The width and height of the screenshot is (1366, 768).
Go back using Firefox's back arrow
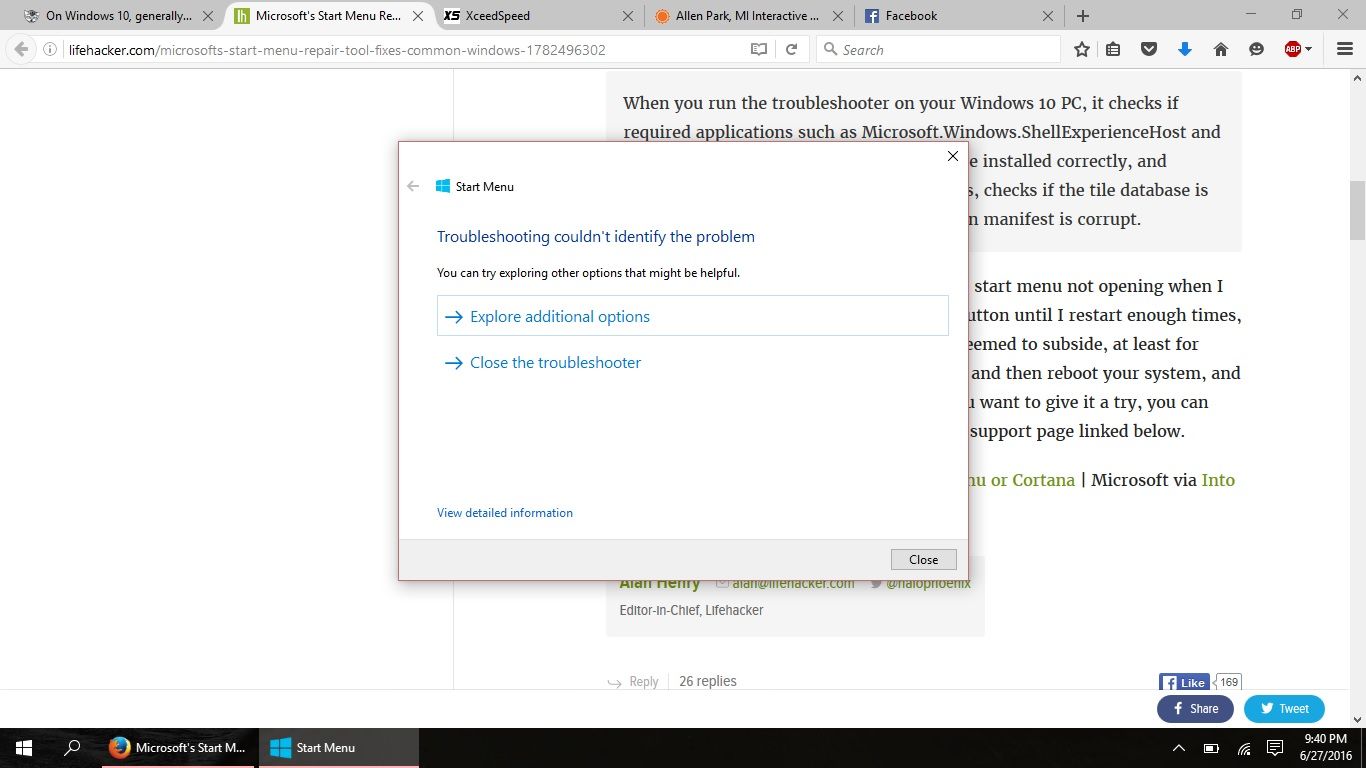[x=21, y=49]
